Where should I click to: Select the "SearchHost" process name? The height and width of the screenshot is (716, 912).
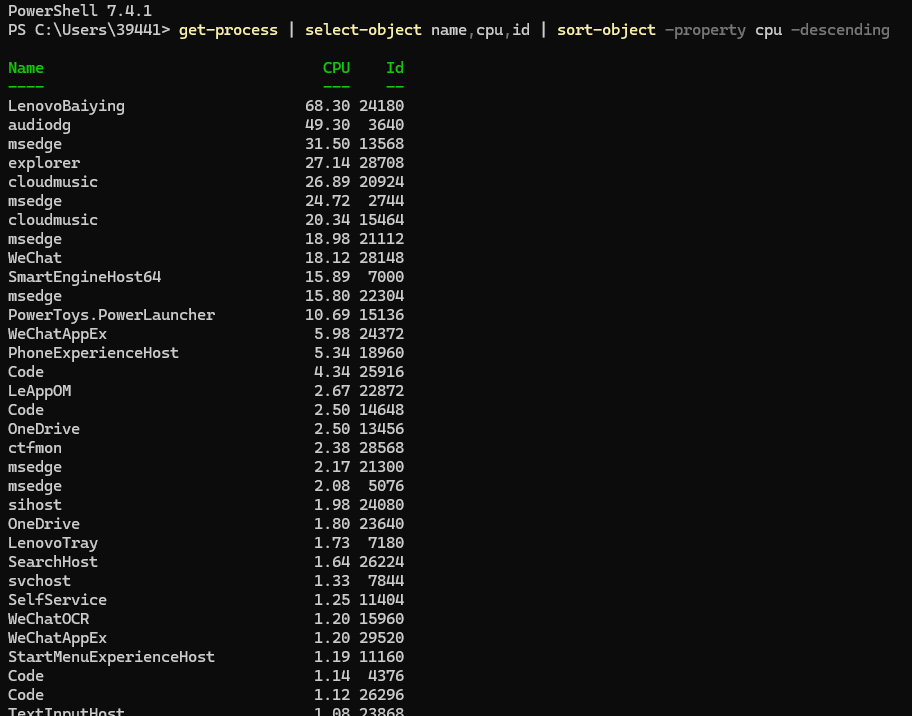tap(53, 562)
